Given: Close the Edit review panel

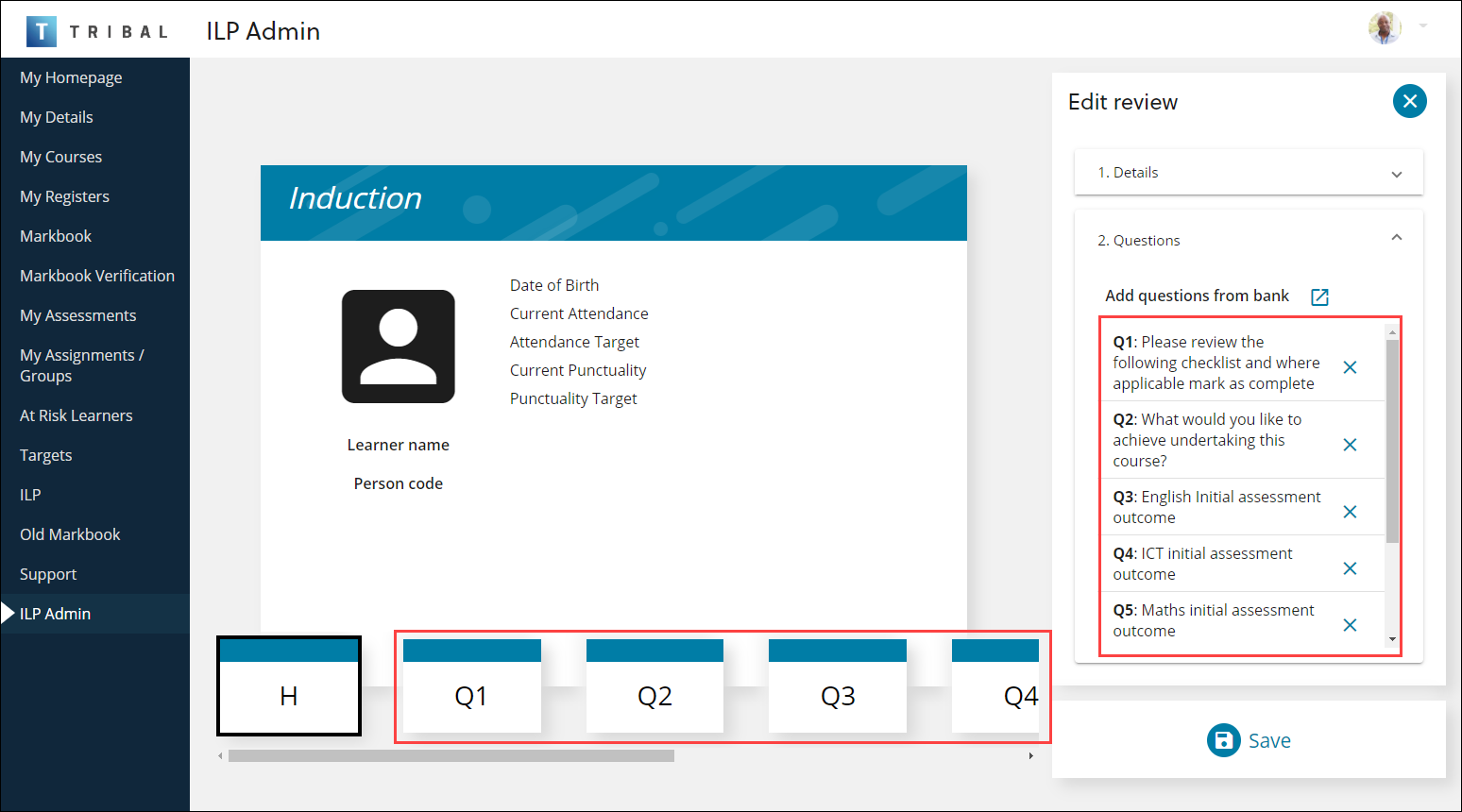Looking at the screenshot, I should [1409, 101].
